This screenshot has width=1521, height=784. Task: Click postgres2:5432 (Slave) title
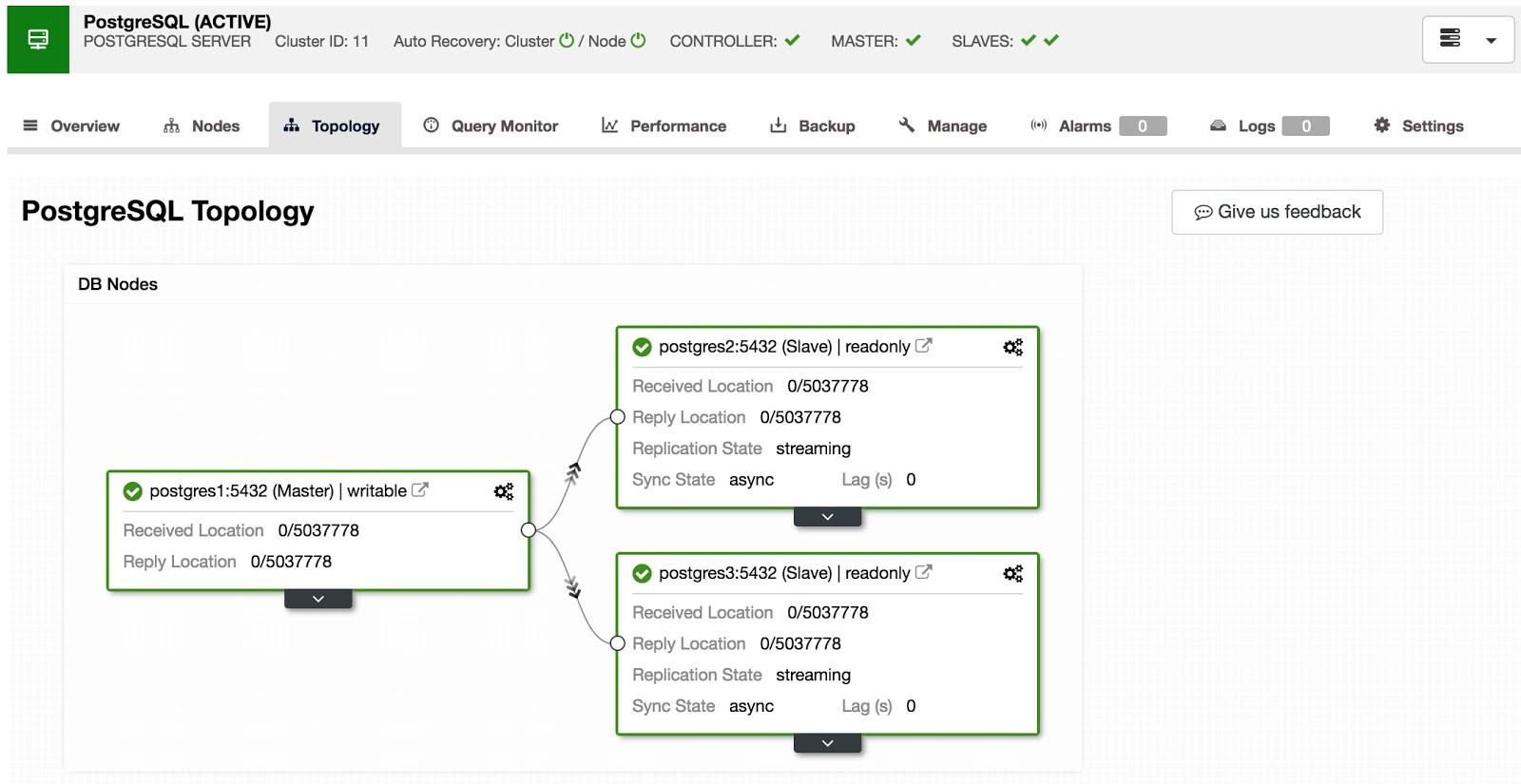click(x=745, y=347)
